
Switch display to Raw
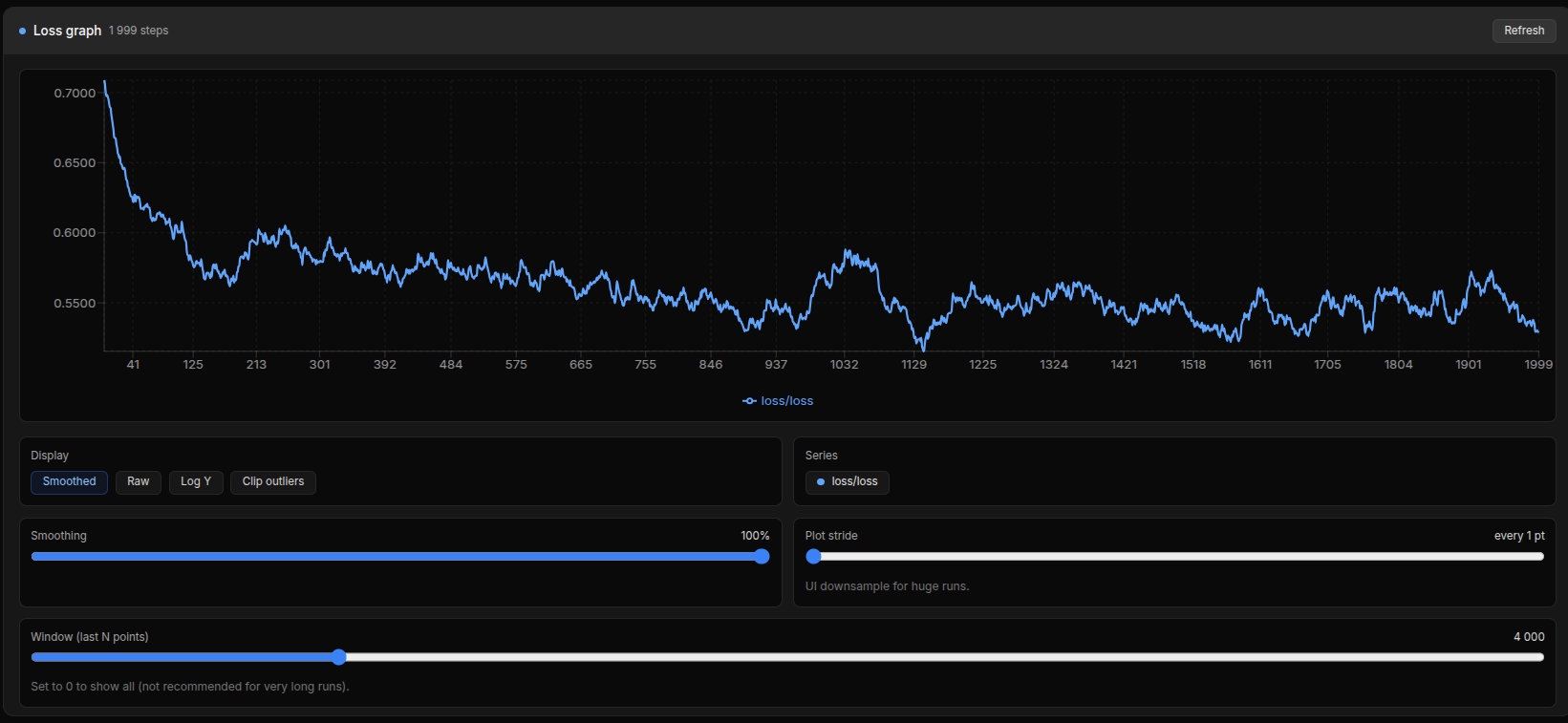139,481
